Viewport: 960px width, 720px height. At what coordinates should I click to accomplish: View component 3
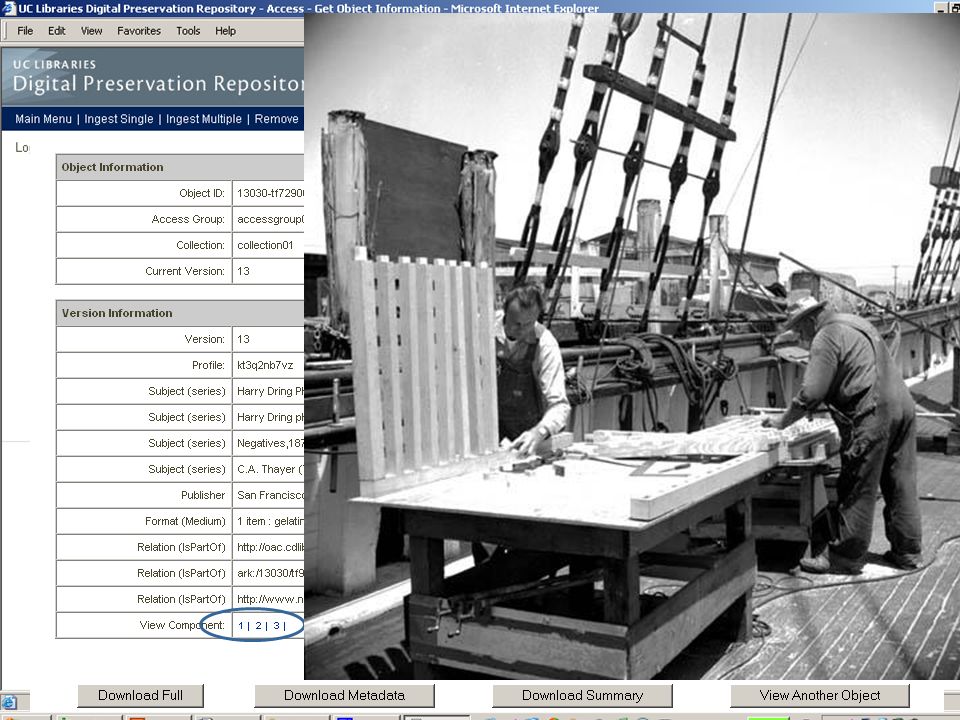click(276, 626)
